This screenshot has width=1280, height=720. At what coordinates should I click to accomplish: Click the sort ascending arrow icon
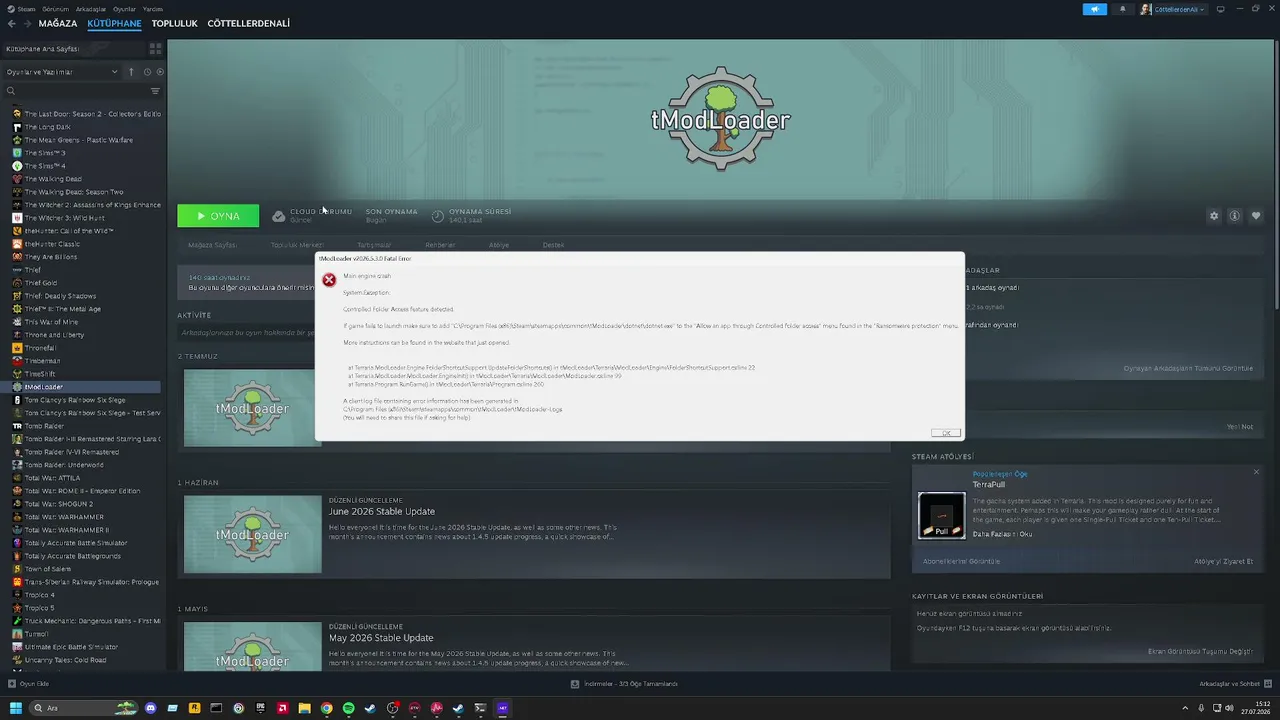point(131,72)
